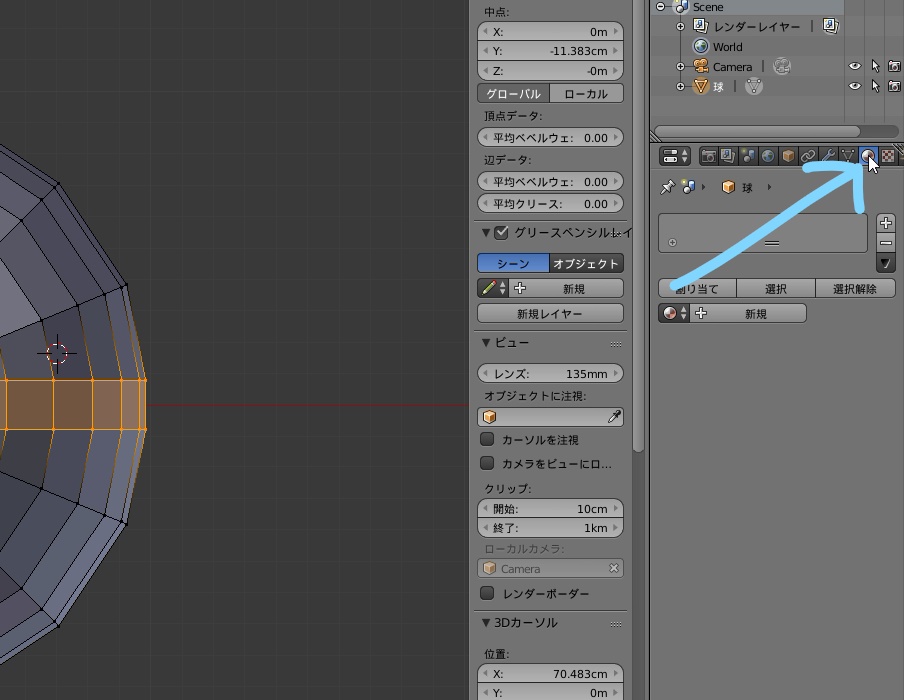
Task: Toggle Camera renderability in the outliner
Action: 894,66
